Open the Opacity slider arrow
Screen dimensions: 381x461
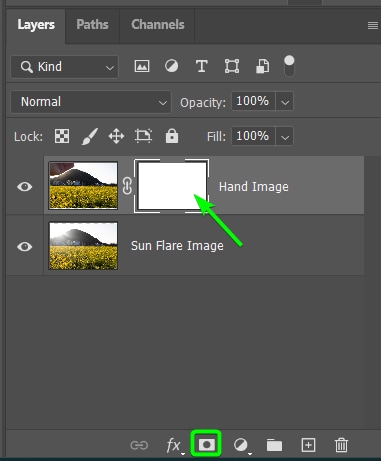click(285, 101)
